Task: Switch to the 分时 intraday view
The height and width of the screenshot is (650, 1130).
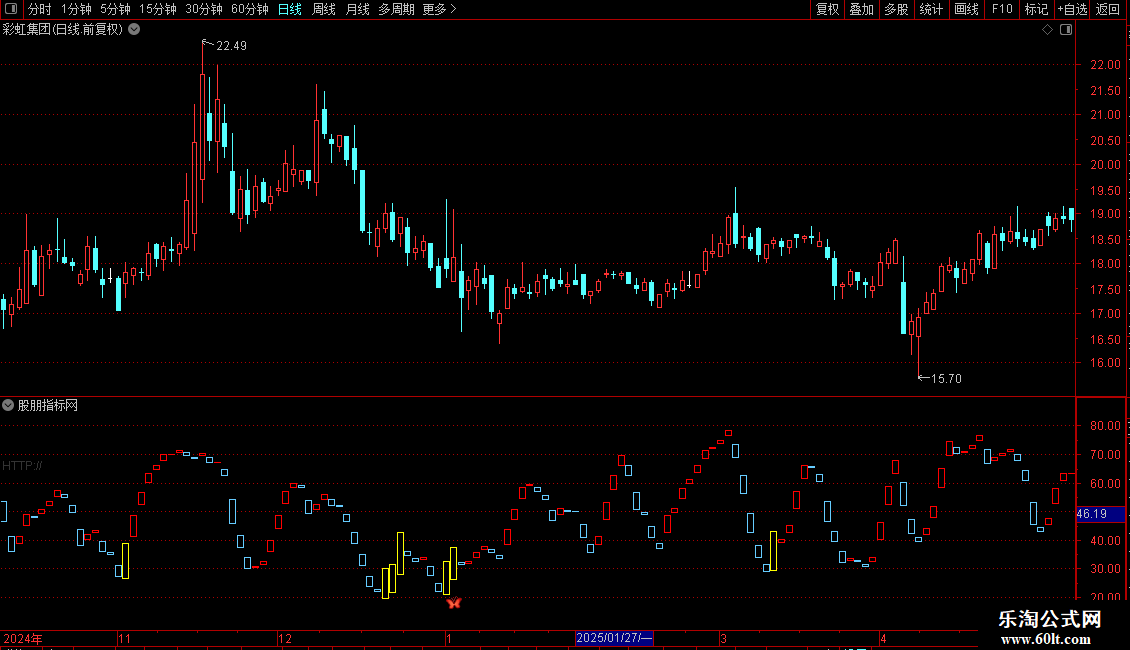Action: [40, 9]
